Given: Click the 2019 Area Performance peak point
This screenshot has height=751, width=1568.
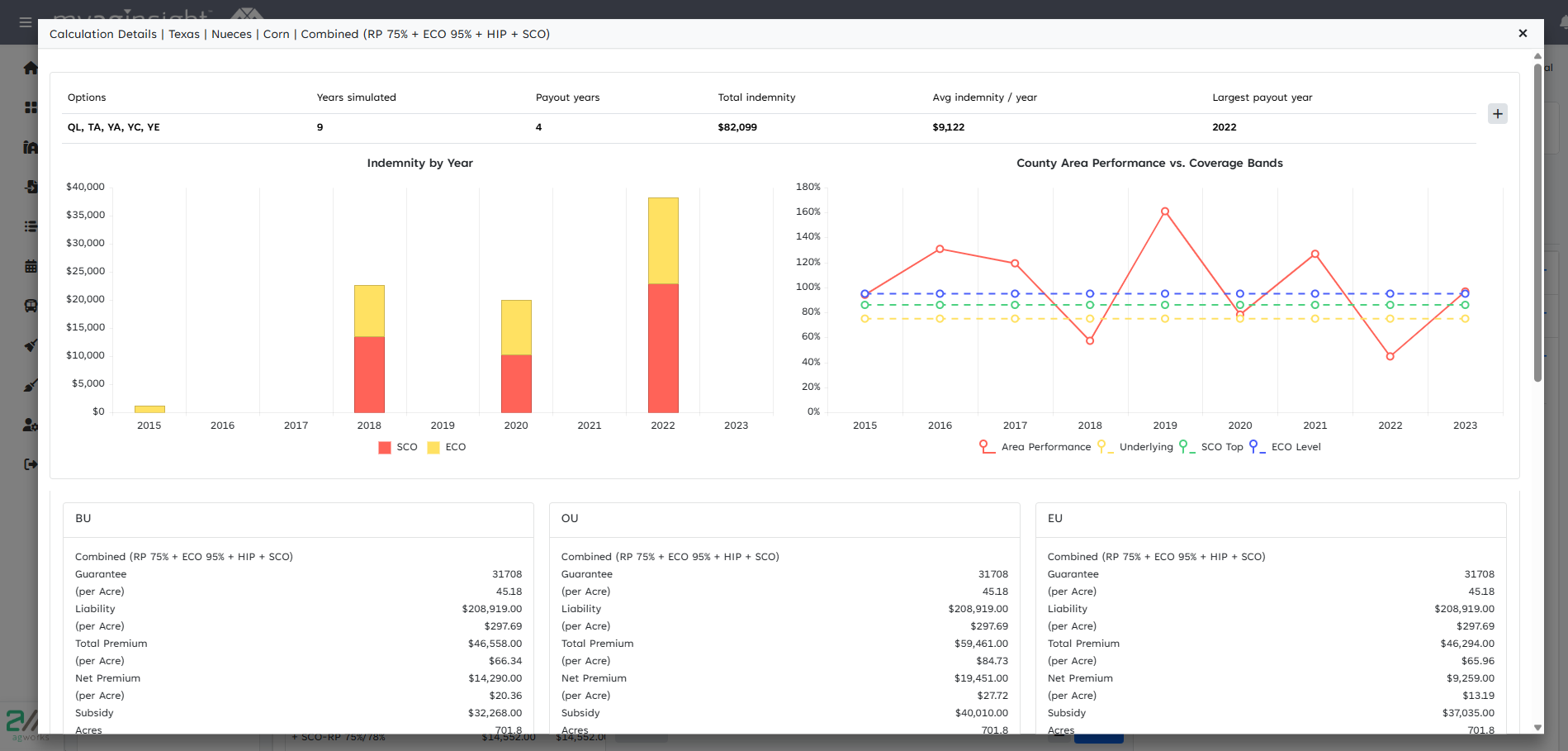Looking at the screenshot, I should point(1165,212).
